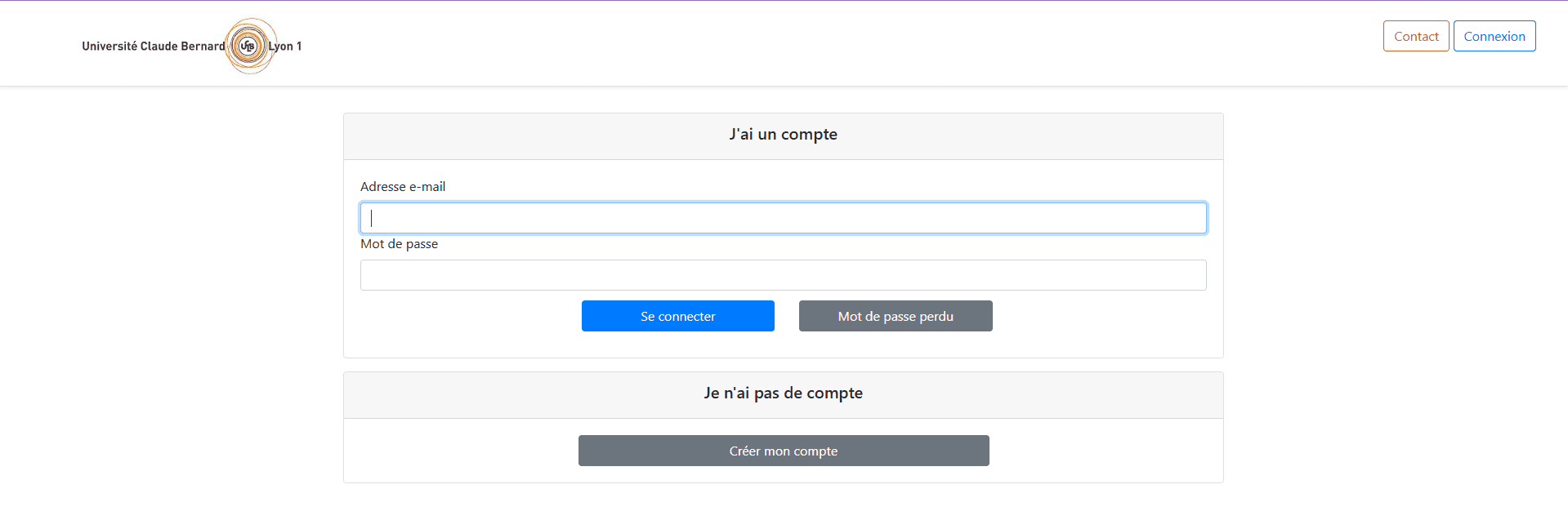Click the blue login button
The height and width of the screenshot is (520, 1568).
tap(677, 316)
